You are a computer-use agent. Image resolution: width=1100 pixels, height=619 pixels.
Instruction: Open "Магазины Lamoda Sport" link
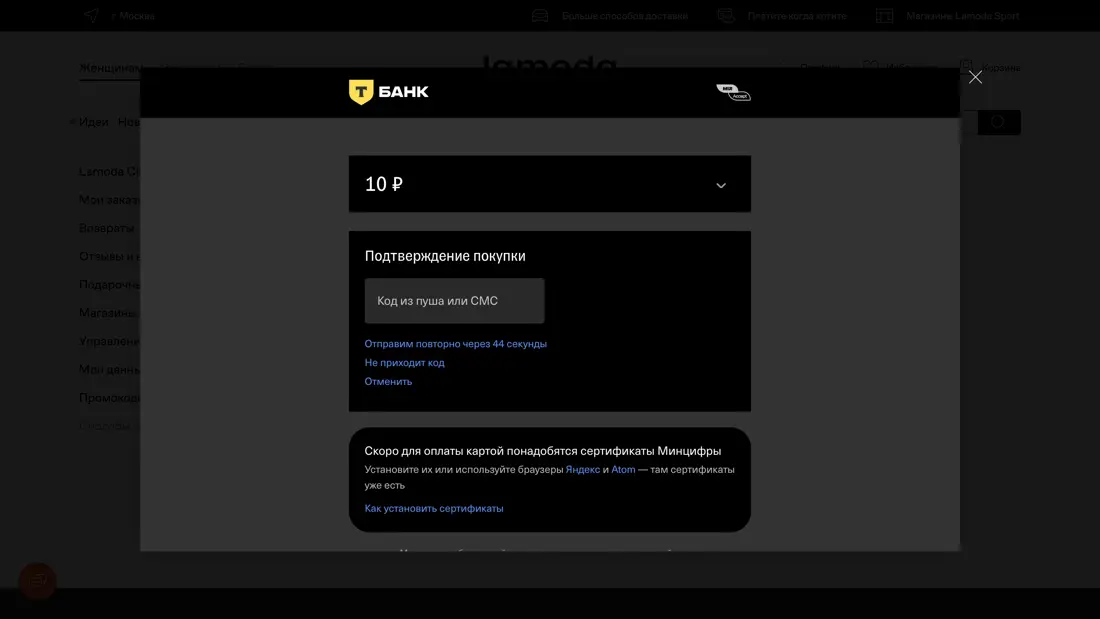click(x=962, y=15)
